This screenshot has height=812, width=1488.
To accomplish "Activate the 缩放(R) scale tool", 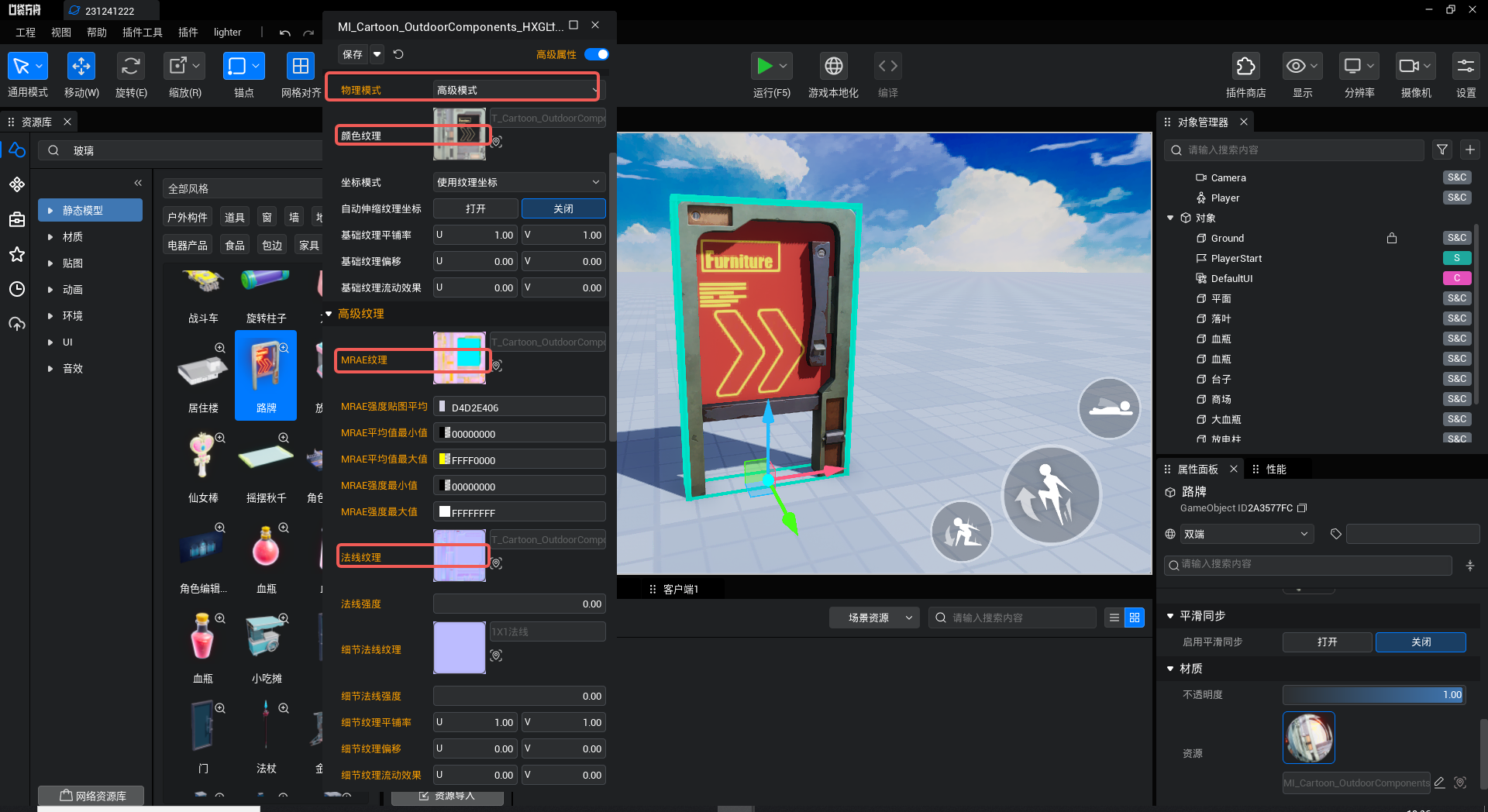I will pyautogui.click(x=184, y=67).
